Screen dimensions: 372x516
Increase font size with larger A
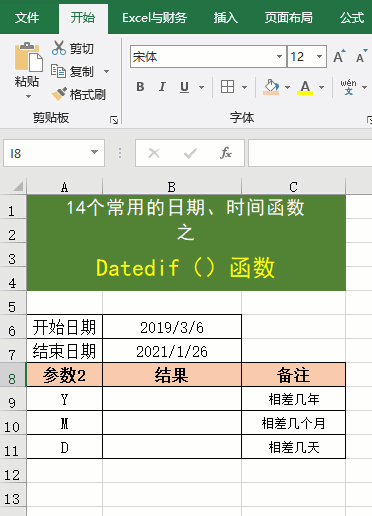[x=339, y=56]
